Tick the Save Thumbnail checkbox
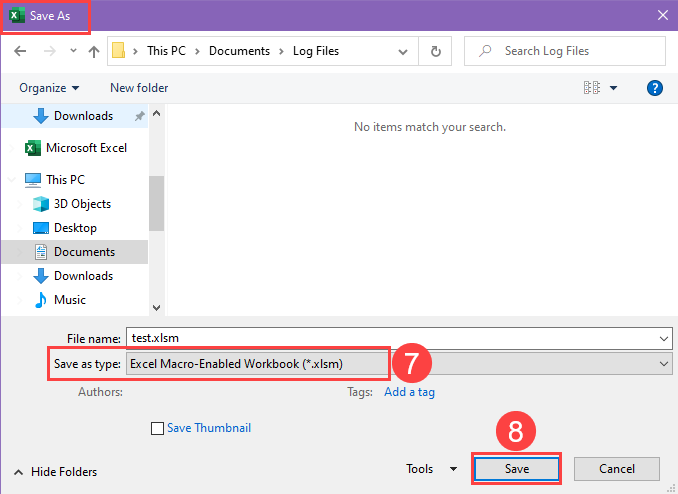This screenshot has width=678, height=494. click(x=157, y=428)
